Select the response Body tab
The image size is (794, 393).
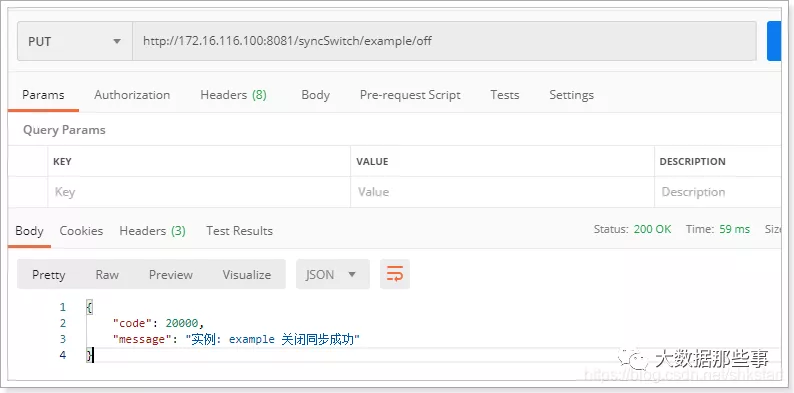(29, 231)
